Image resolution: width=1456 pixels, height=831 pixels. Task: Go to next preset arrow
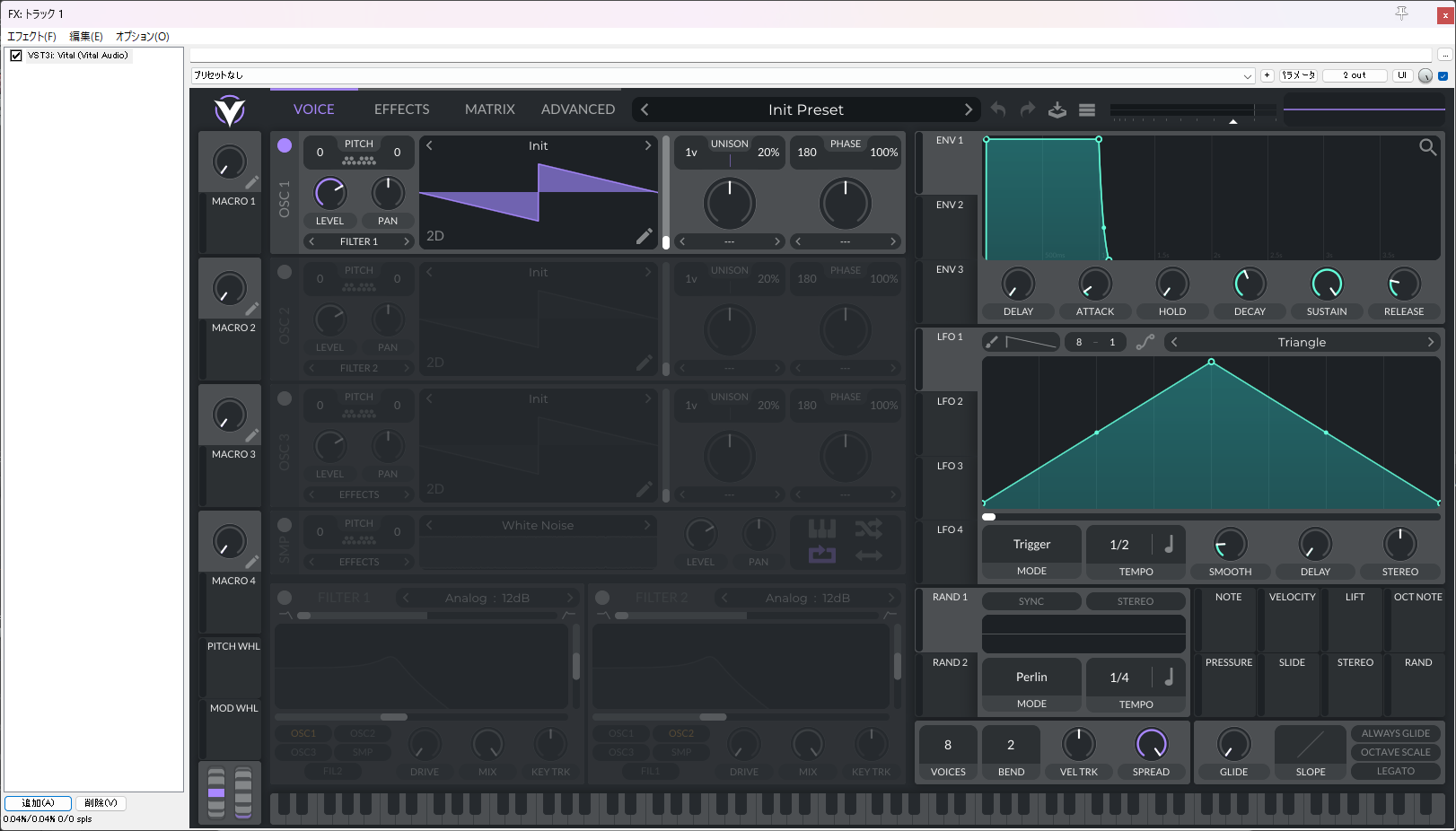pos(969,109)
